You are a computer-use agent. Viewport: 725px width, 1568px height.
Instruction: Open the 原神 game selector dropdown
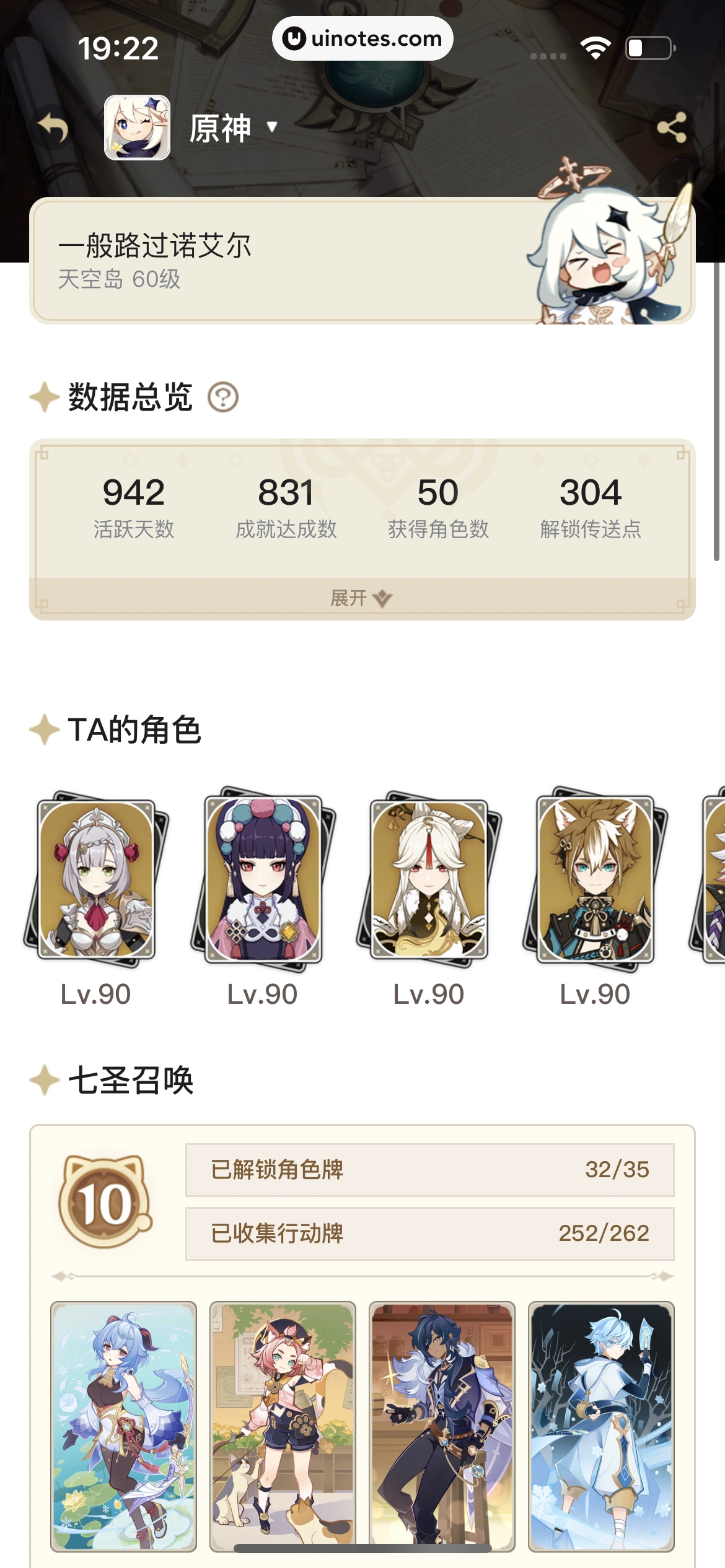[x=233, y=128]
